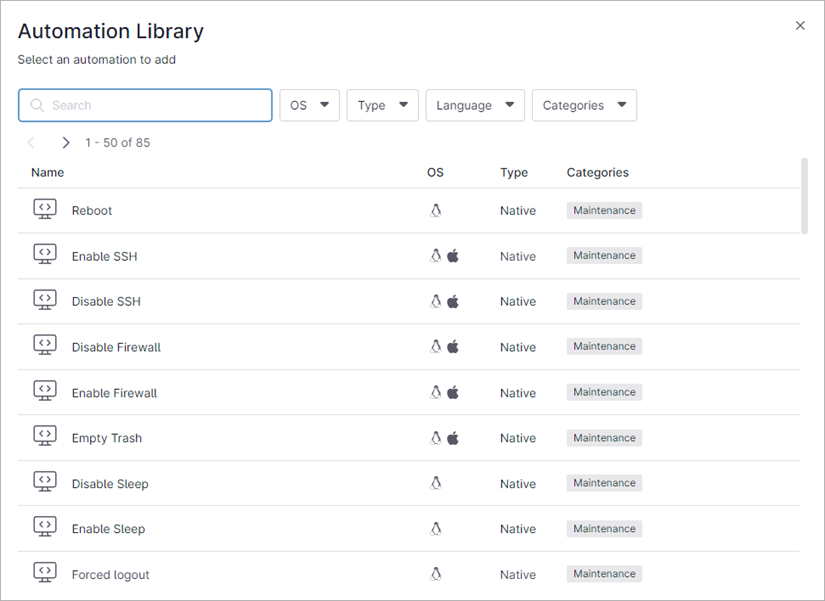Click the search magnifier icon

(x=36, y=105)
